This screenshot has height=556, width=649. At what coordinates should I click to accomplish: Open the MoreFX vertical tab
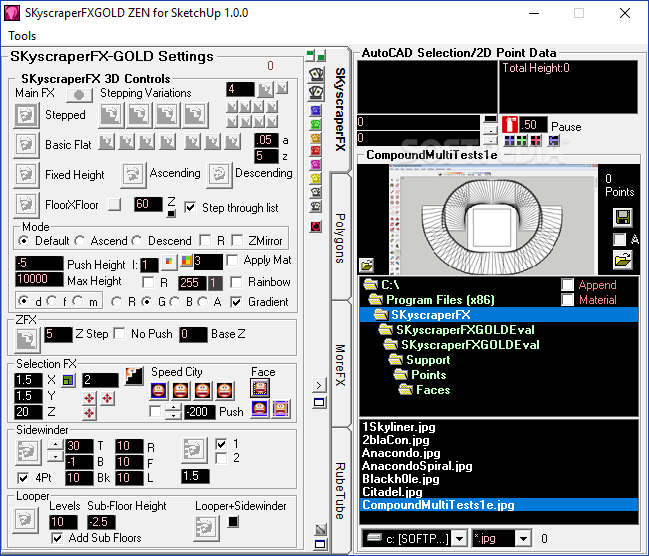tap(340, 365)
